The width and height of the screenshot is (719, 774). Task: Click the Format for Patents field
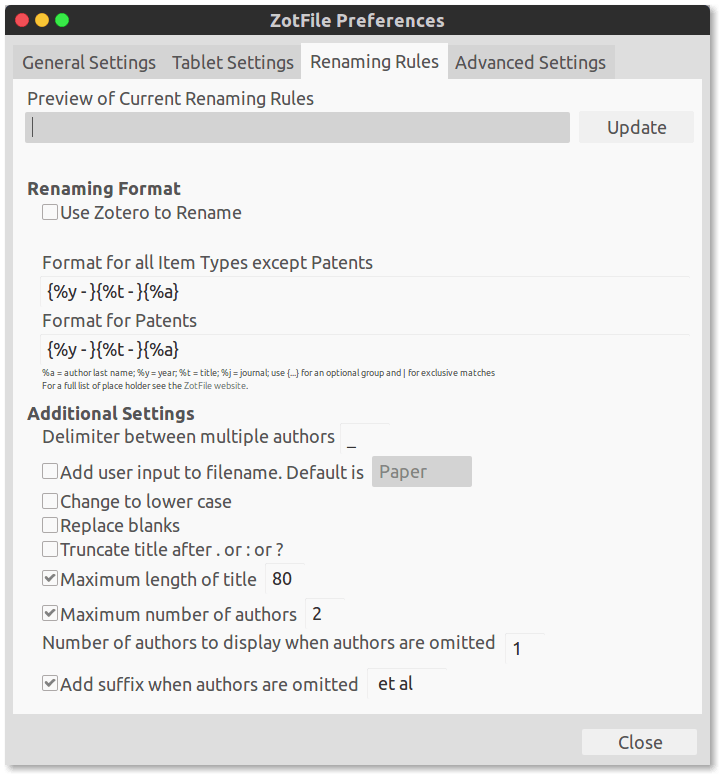(365, 350)
